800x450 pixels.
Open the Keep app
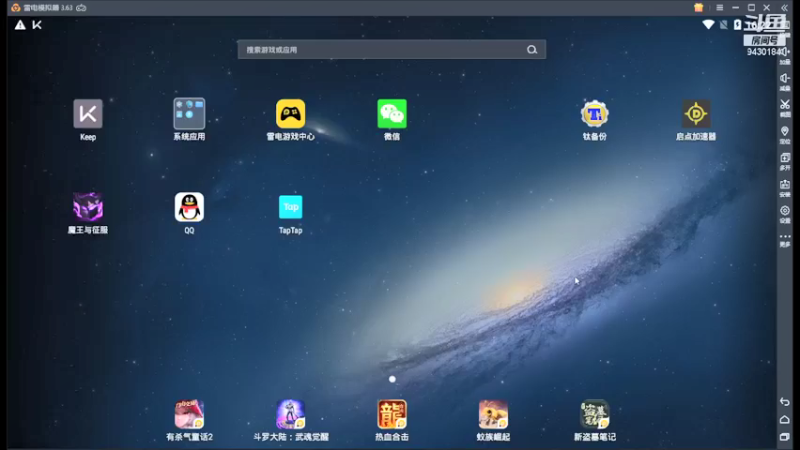88,114
